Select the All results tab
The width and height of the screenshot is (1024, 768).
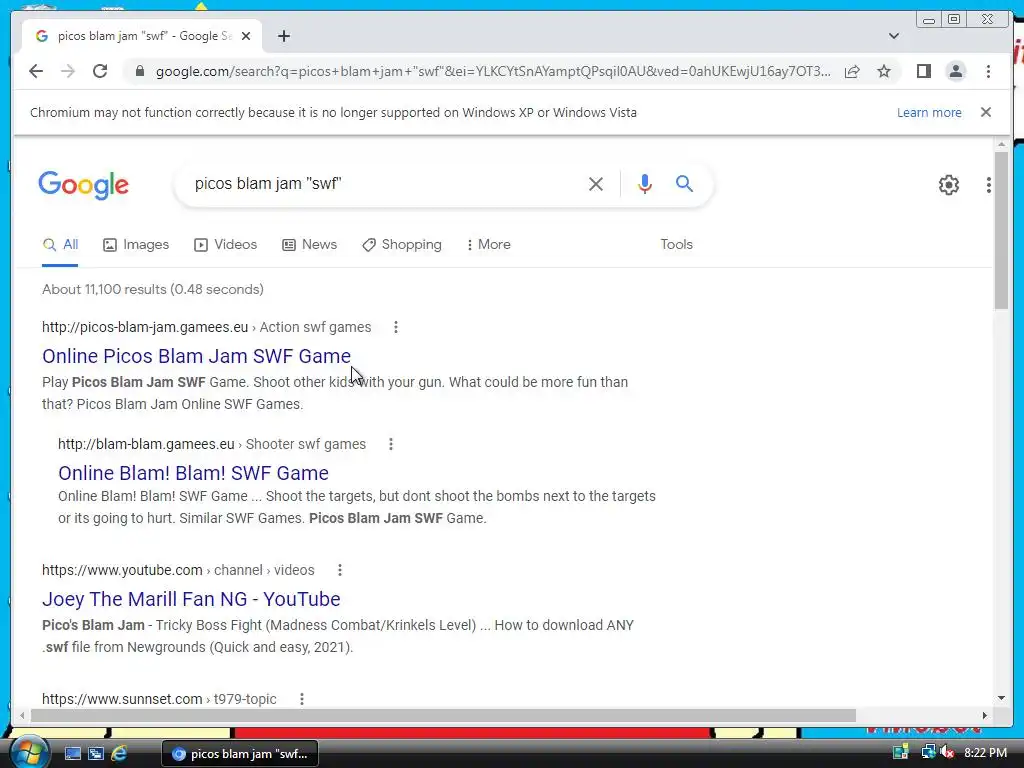(60, 245)
